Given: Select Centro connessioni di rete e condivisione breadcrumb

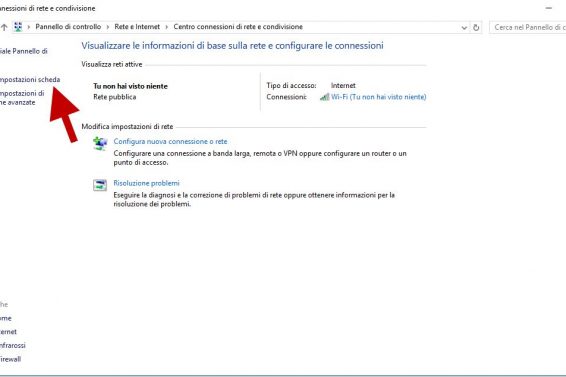Looking at the screenshot, I should coord(238,27).
